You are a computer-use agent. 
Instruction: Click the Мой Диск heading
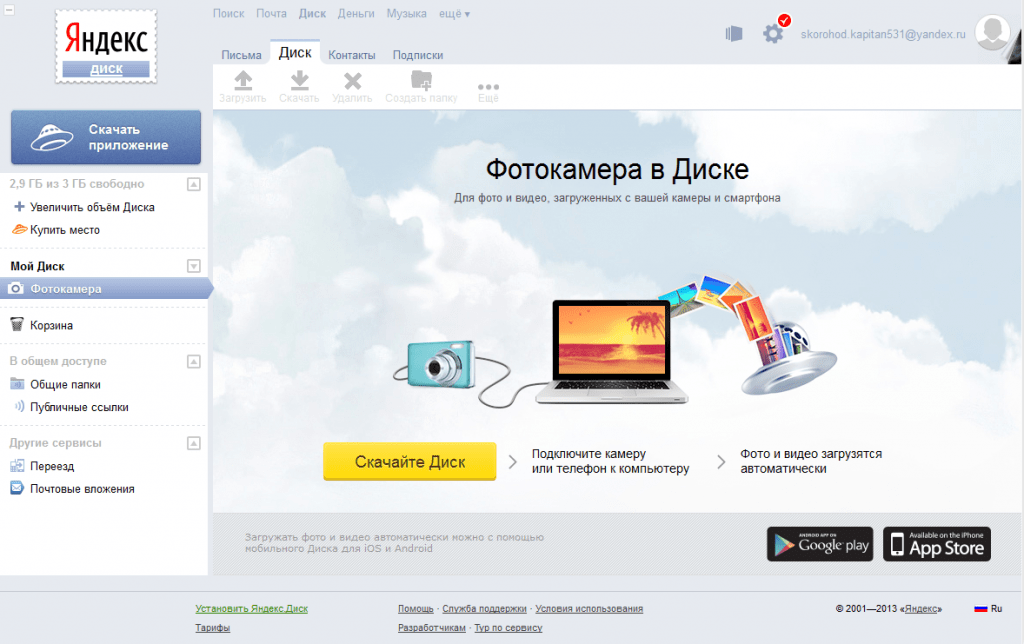37,266
